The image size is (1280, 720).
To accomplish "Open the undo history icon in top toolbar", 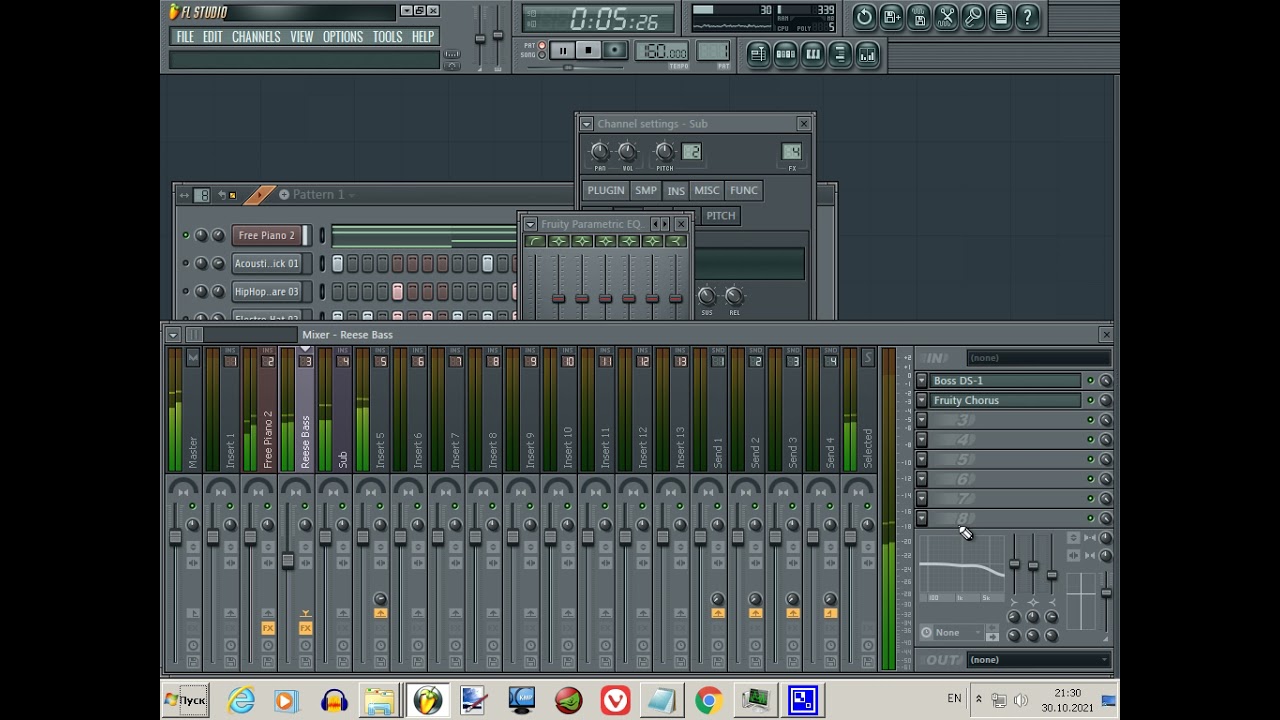I will (864, 16).
